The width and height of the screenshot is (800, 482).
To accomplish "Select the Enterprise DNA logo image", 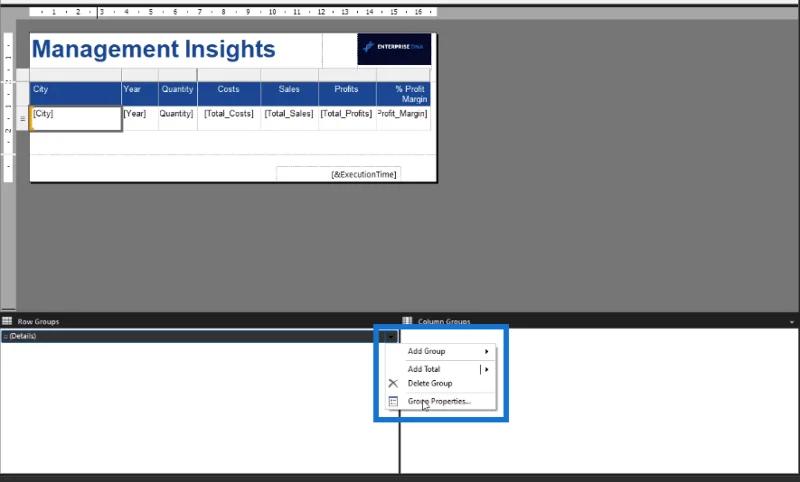I will pos(394,49).
